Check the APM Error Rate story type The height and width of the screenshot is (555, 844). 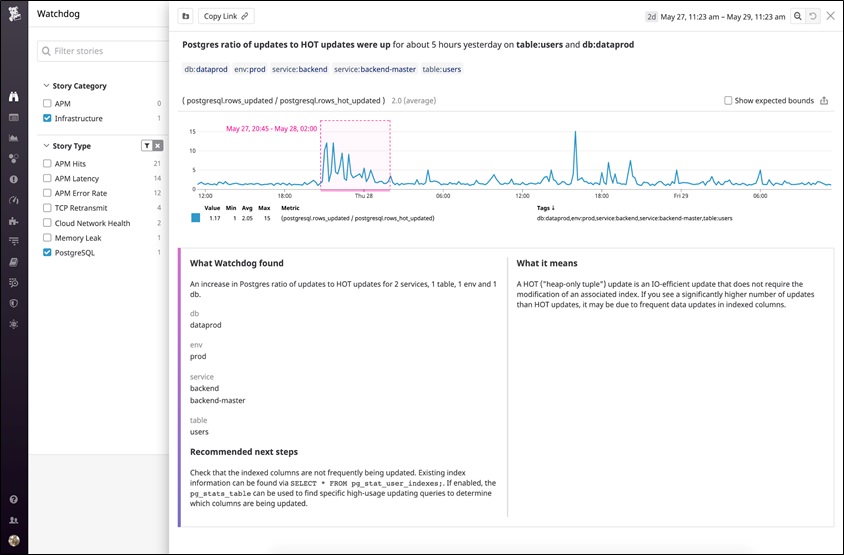pos(47,193)
